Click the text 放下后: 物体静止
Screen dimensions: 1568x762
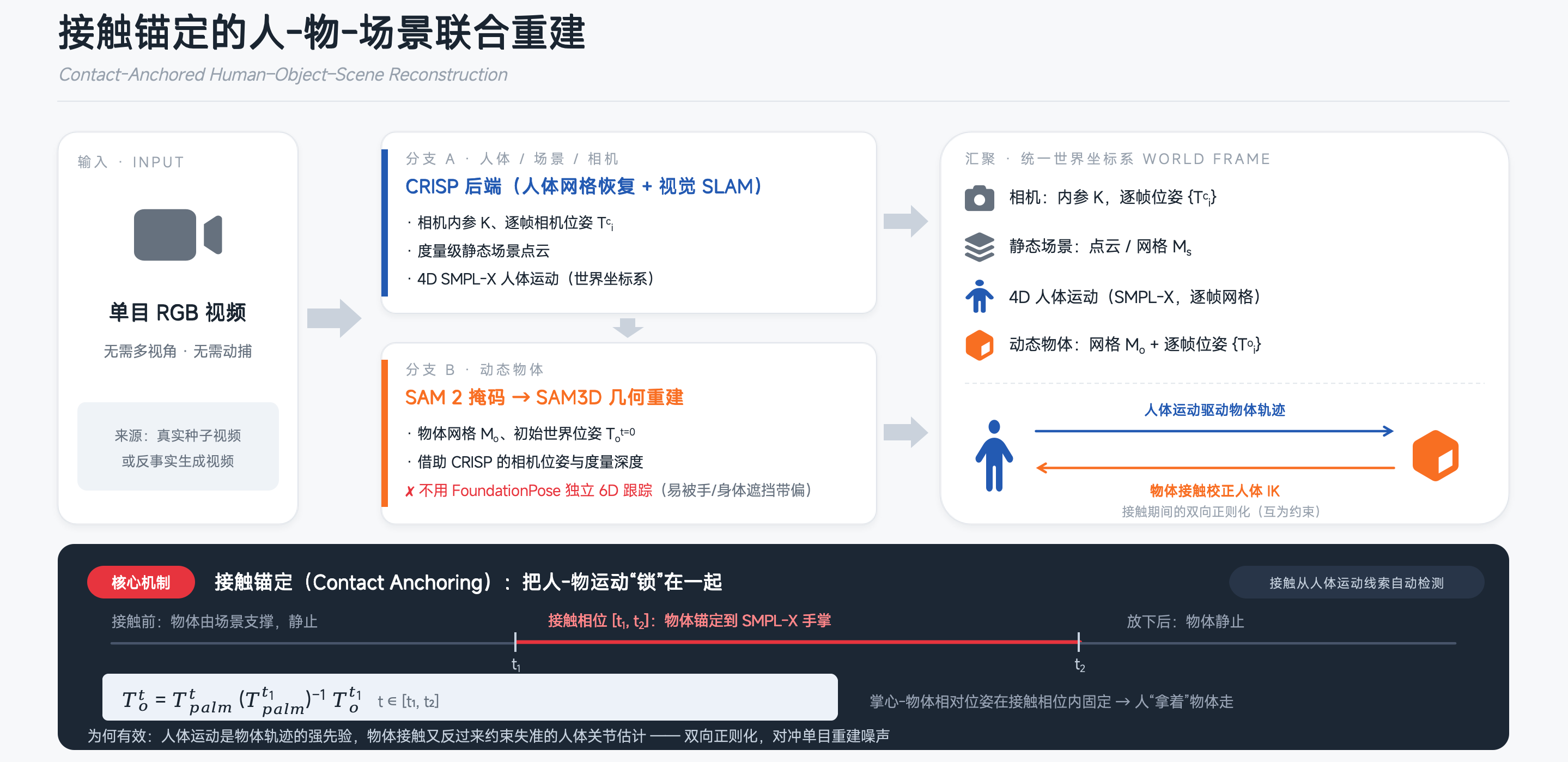(x=1185, y=621)
